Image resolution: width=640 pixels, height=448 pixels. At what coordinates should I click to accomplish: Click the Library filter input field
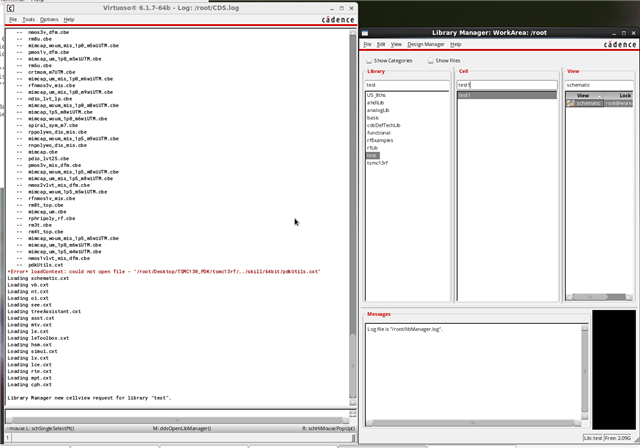407,85
